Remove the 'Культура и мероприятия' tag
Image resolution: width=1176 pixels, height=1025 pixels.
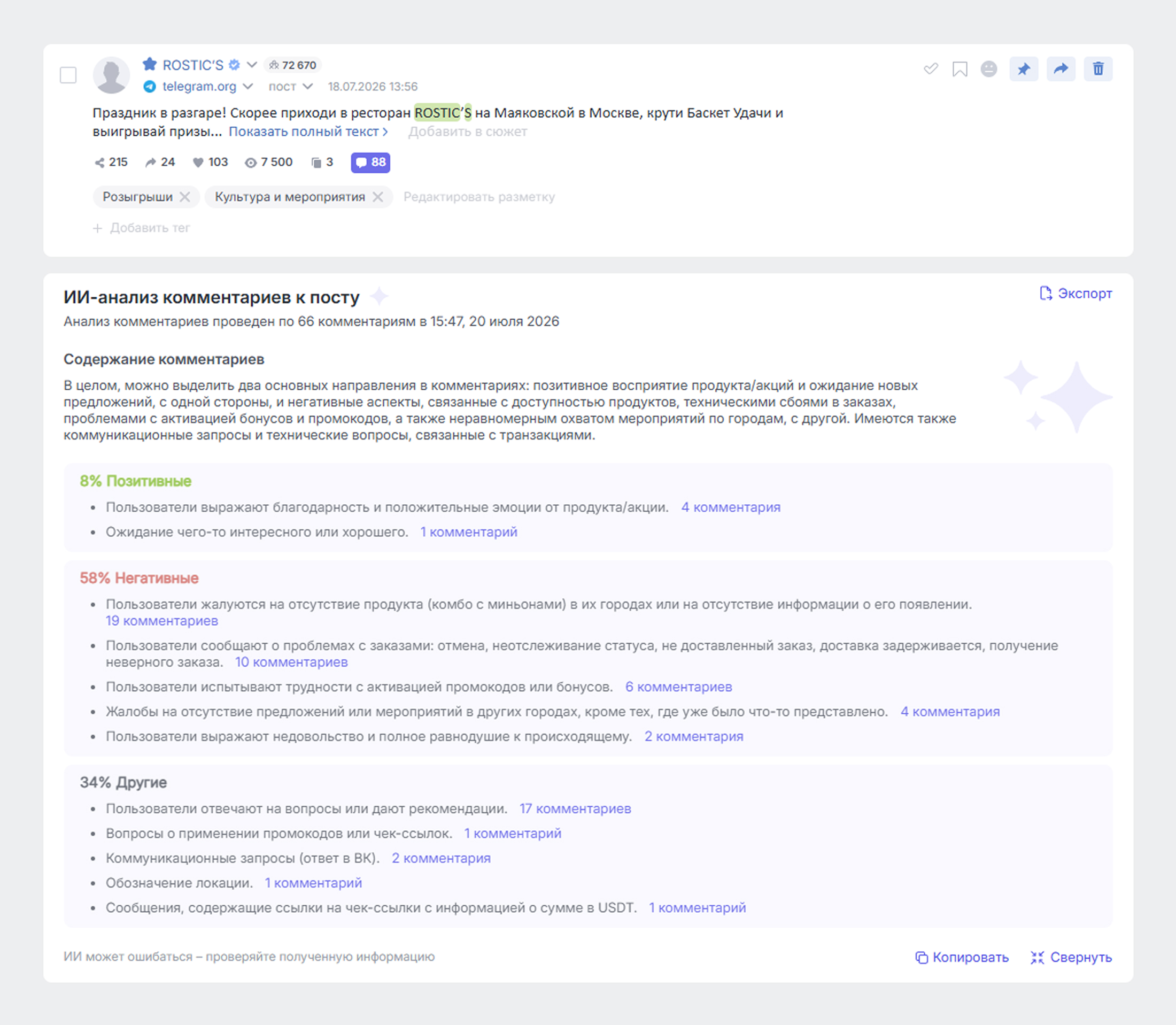tap(378, 197)
